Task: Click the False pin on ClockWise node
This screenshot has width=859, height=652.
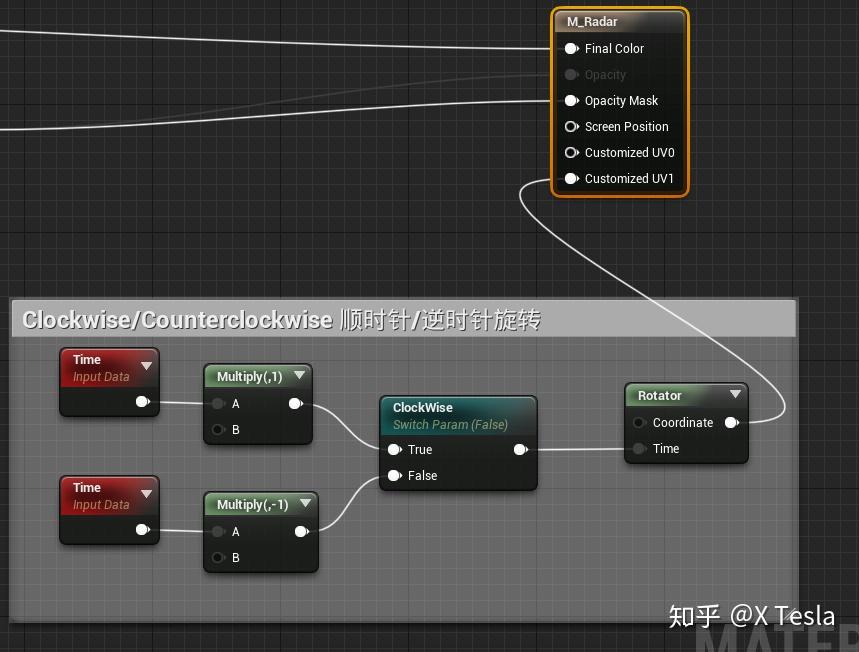Action: point(394,475)
